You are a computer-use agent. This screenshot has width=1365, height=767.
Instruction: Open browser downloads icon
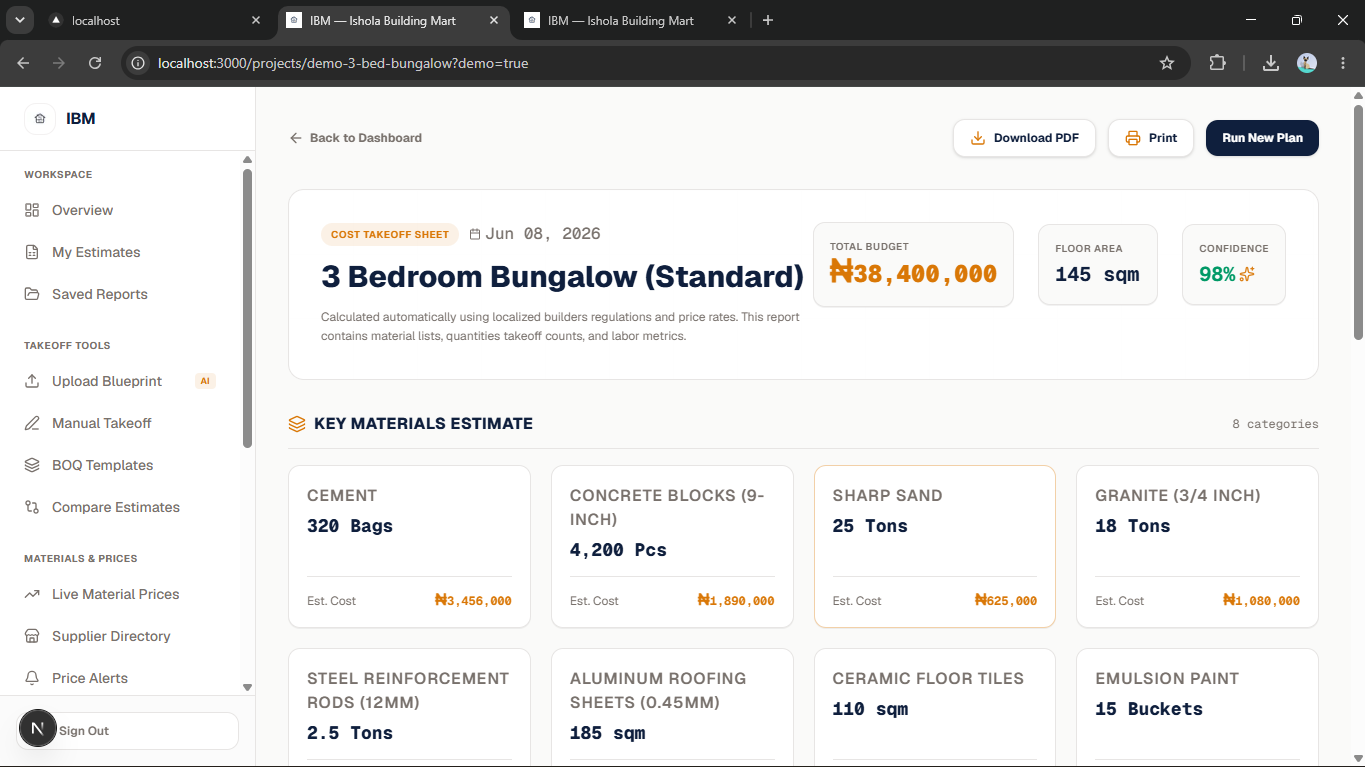(x=1271, y=63)
